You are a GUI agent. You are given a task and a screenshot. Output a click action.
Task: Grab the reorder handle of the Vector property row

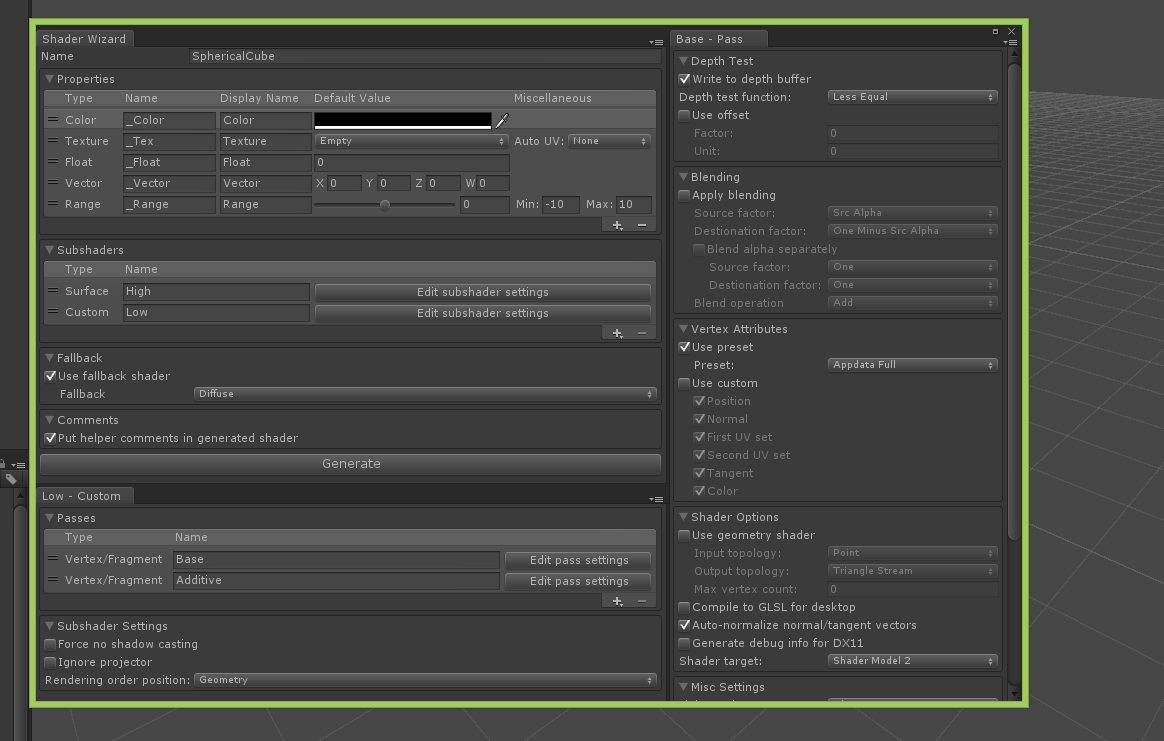53,183
